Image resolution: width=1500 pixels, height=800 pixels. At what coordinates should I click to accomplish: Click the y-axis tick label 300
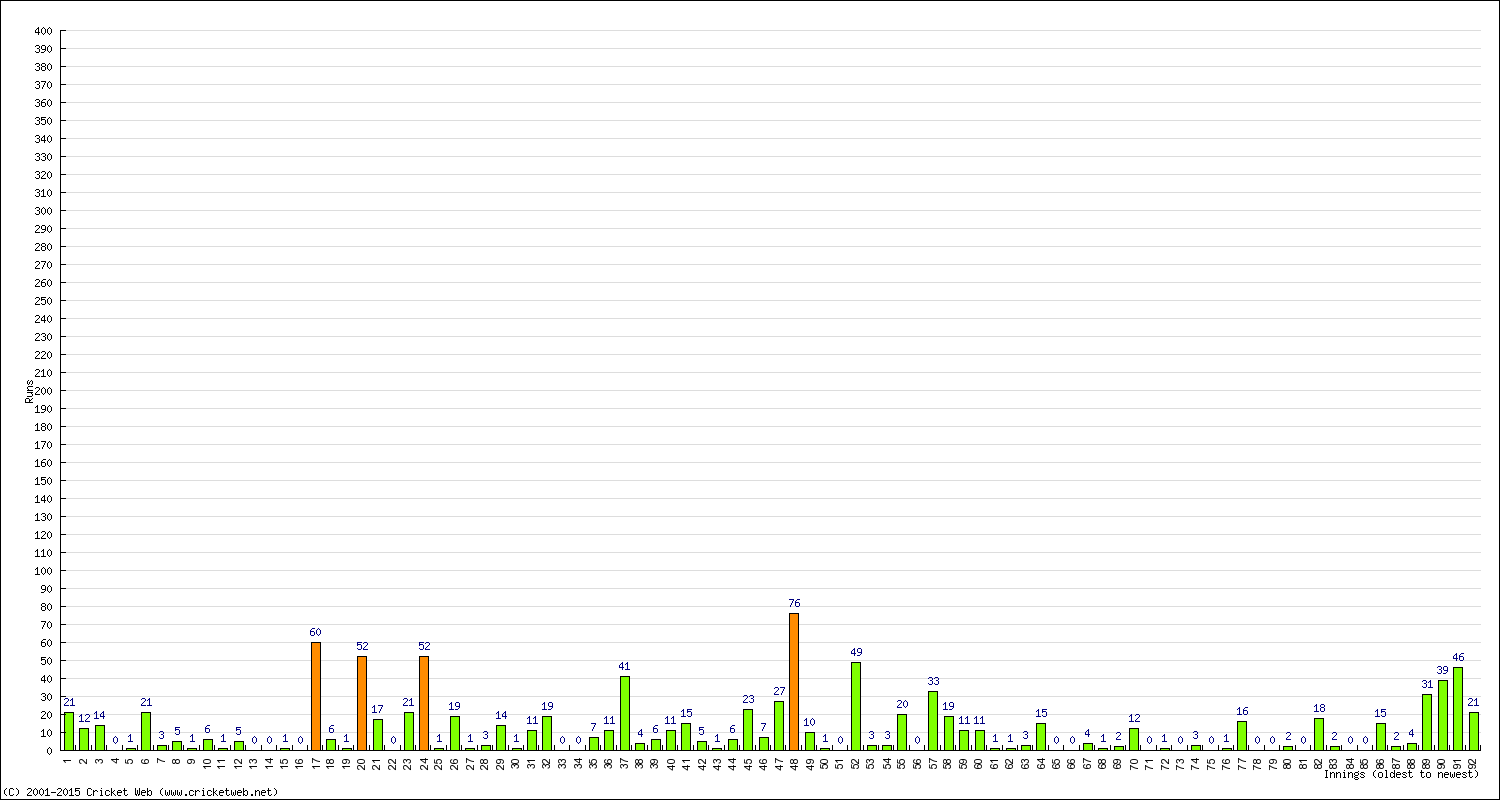pyautogui.click(x=42, y=211)
